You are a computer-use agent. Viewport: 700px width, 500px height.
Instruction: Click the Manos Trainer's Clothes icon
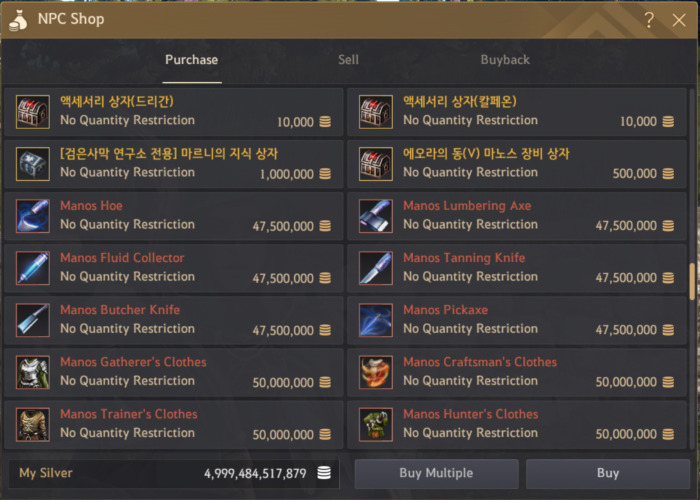(33, 425)
